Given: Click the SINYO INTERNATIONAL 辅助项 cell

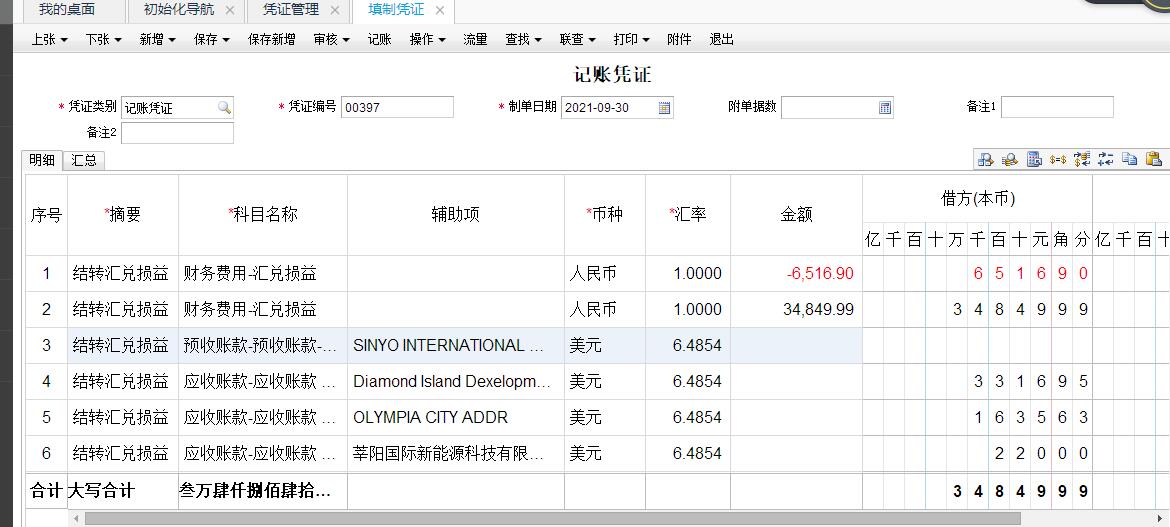Looking at the screenshot, I should [455, 346].
